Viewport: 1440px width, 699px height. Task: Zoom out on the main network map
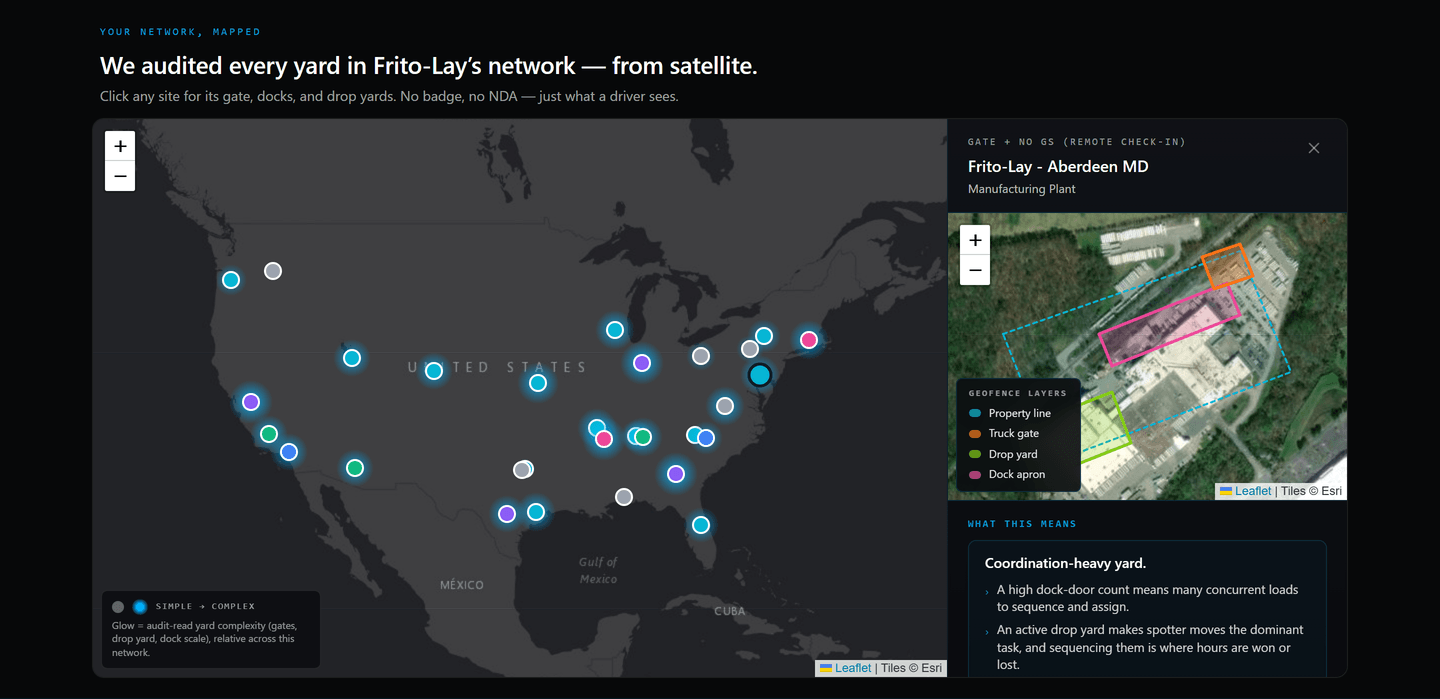(x=120, y=176)
